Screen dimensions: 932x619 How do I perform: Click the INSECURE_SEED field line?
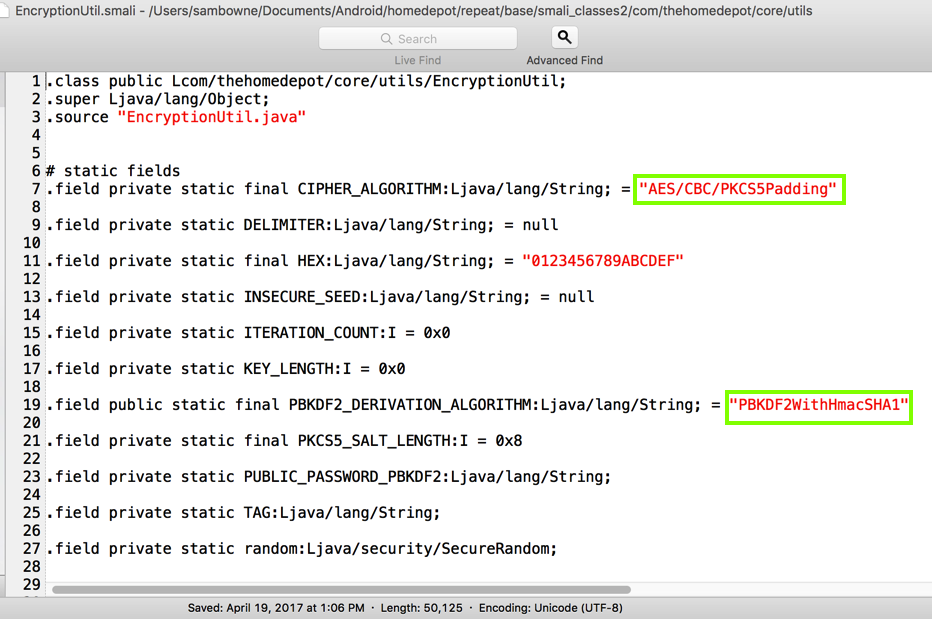320,297
